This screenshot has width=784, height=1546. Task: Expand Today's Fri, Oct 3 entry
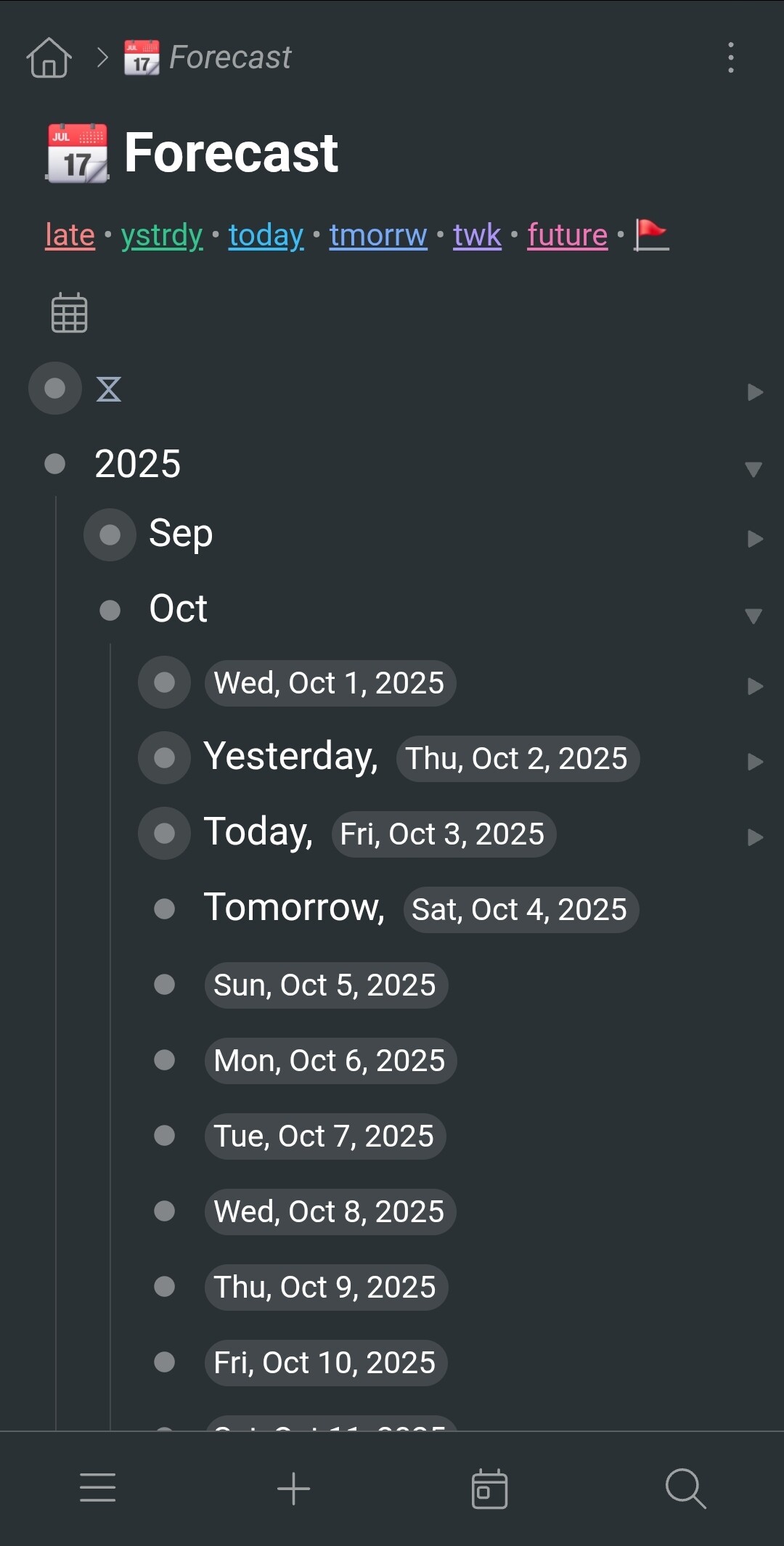[x=755, y=837]
